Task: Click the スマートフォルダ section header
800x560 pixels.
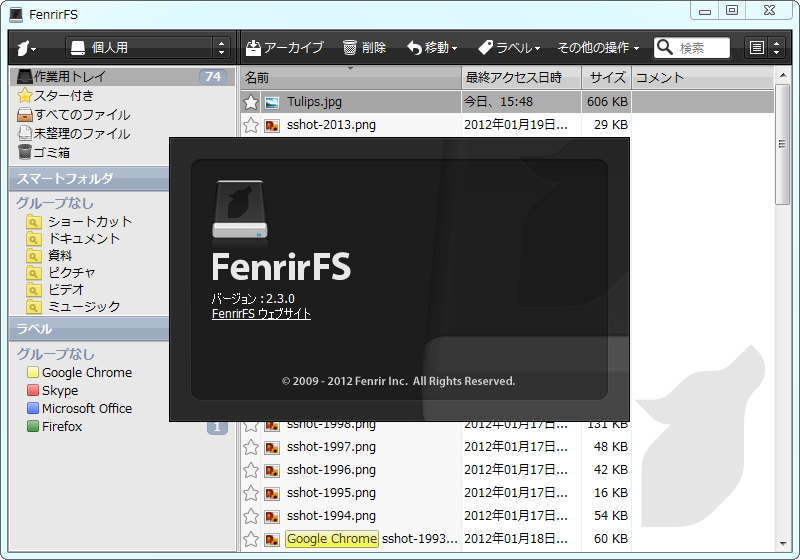Action: point(89,179)
